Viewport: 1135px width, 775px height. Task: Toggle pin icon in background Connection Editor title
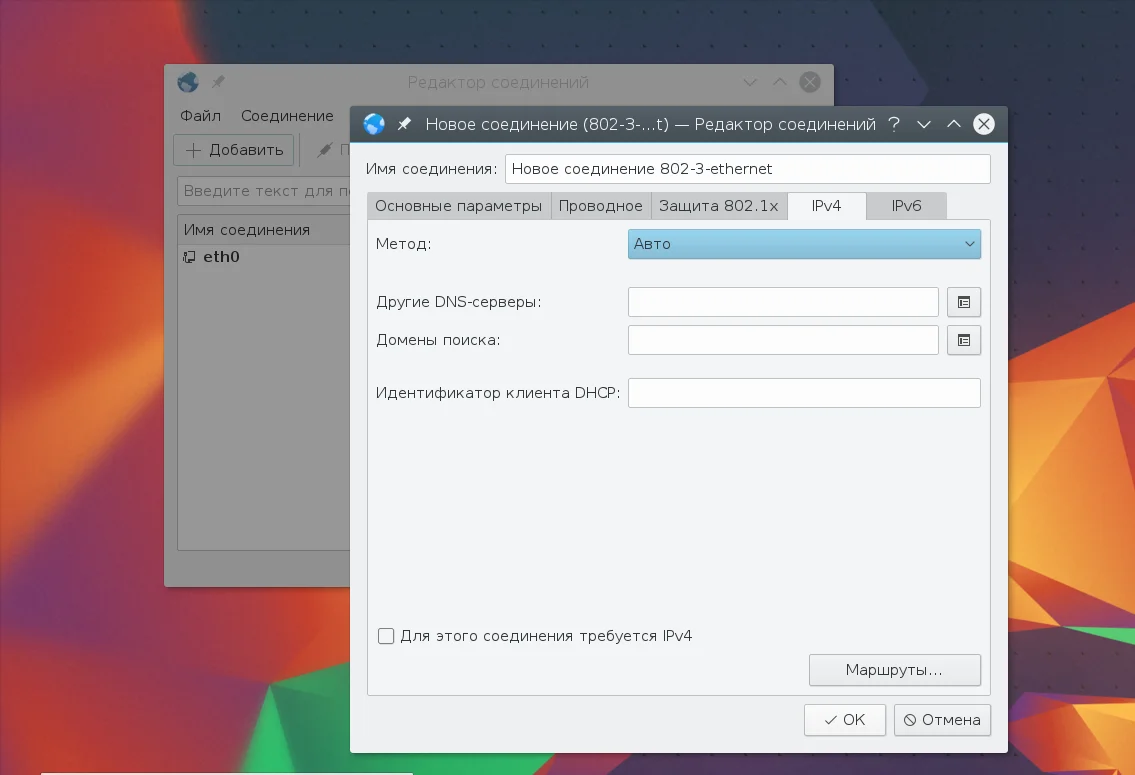218,82
